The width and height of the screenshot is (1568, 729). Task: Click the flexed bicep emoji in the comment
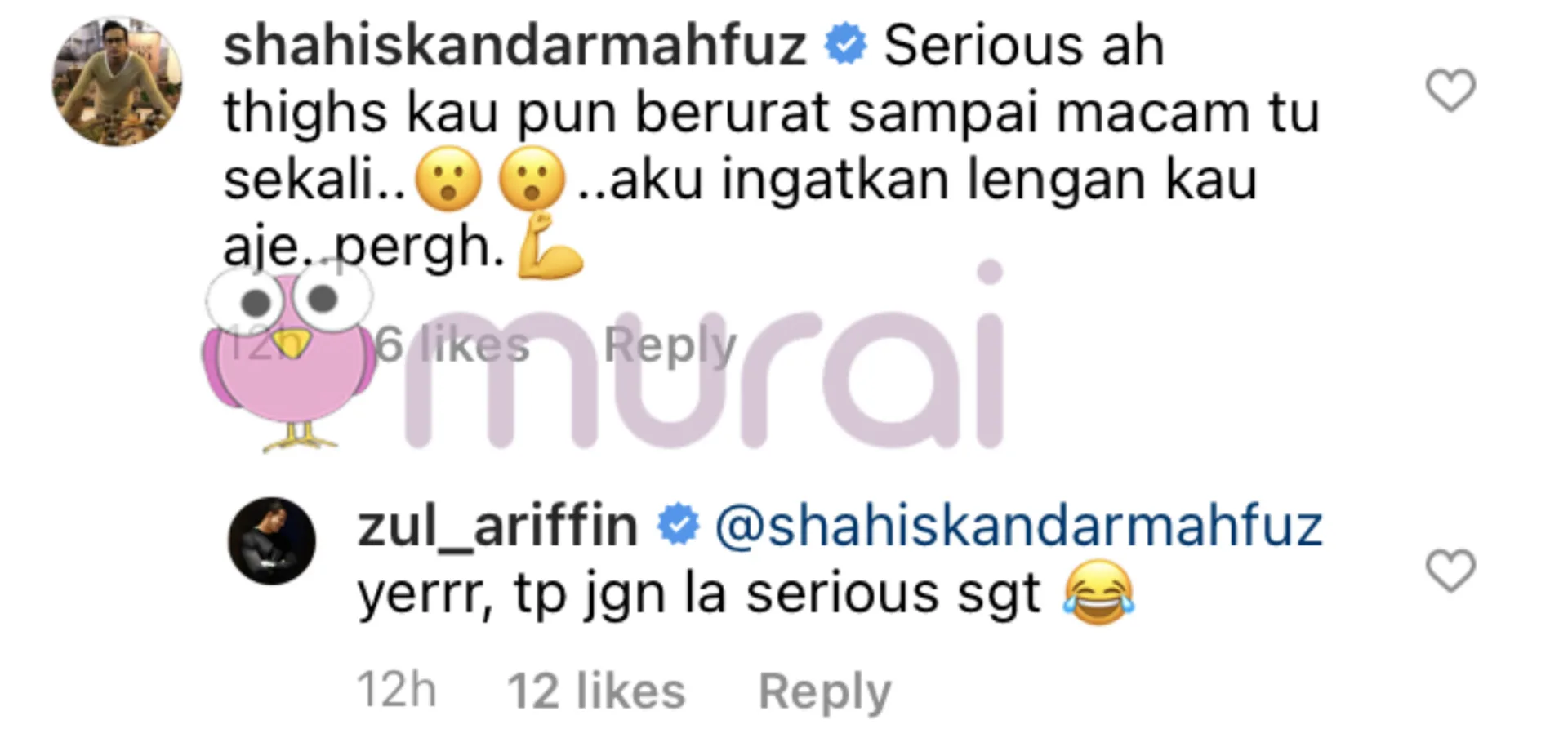[x=551, y=246]
